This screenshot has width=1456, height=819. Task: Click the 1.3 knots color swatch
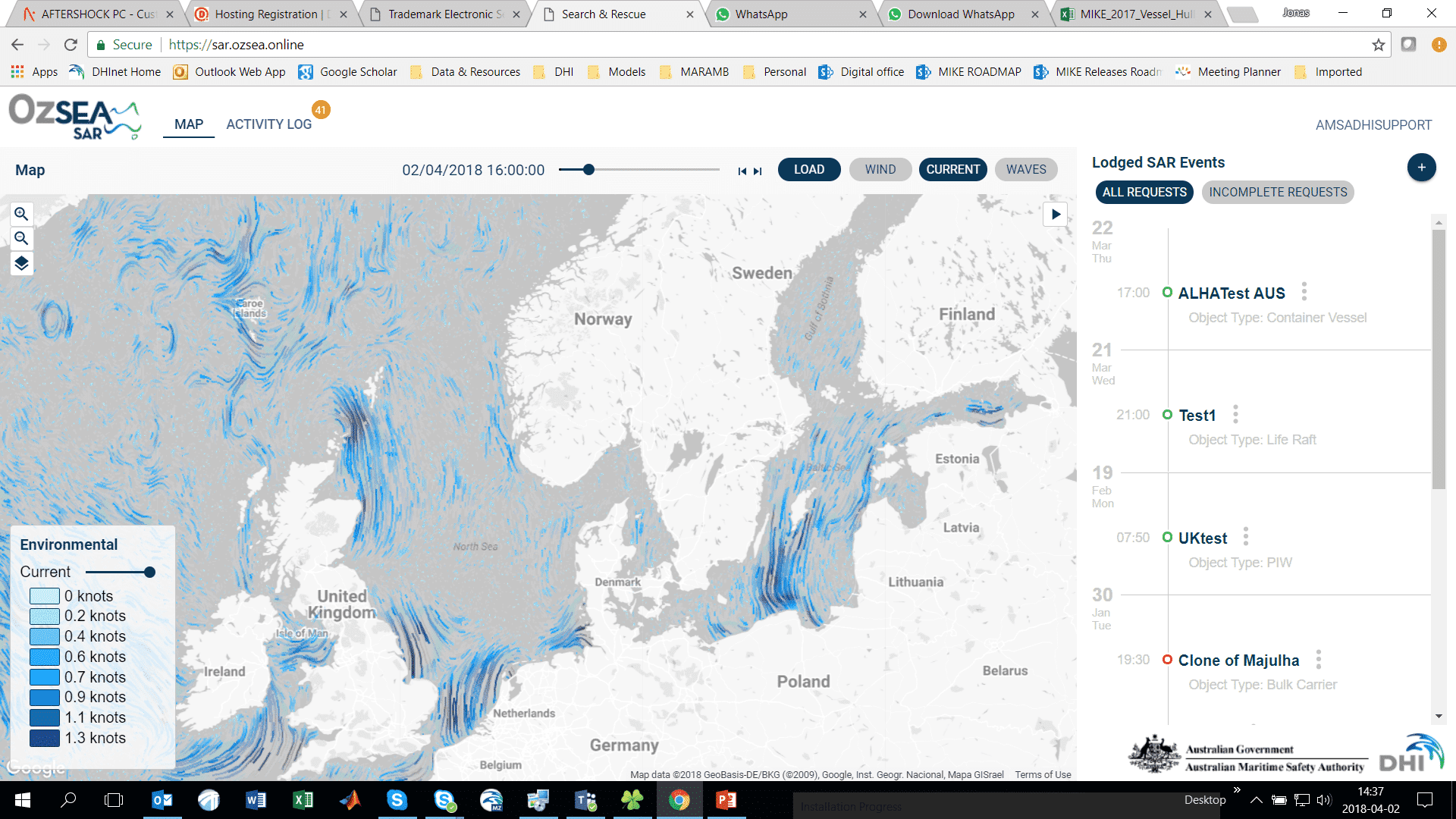tap(45, 738)
